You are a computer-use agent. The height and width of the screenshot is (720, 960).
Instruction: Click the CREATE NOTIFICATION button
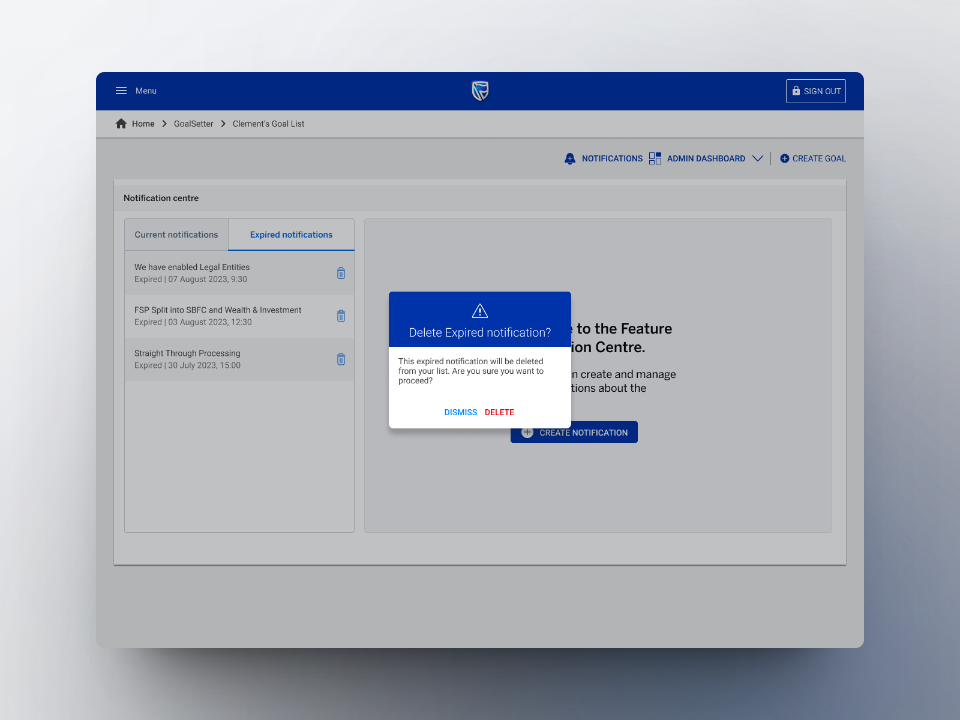(574, 432)
